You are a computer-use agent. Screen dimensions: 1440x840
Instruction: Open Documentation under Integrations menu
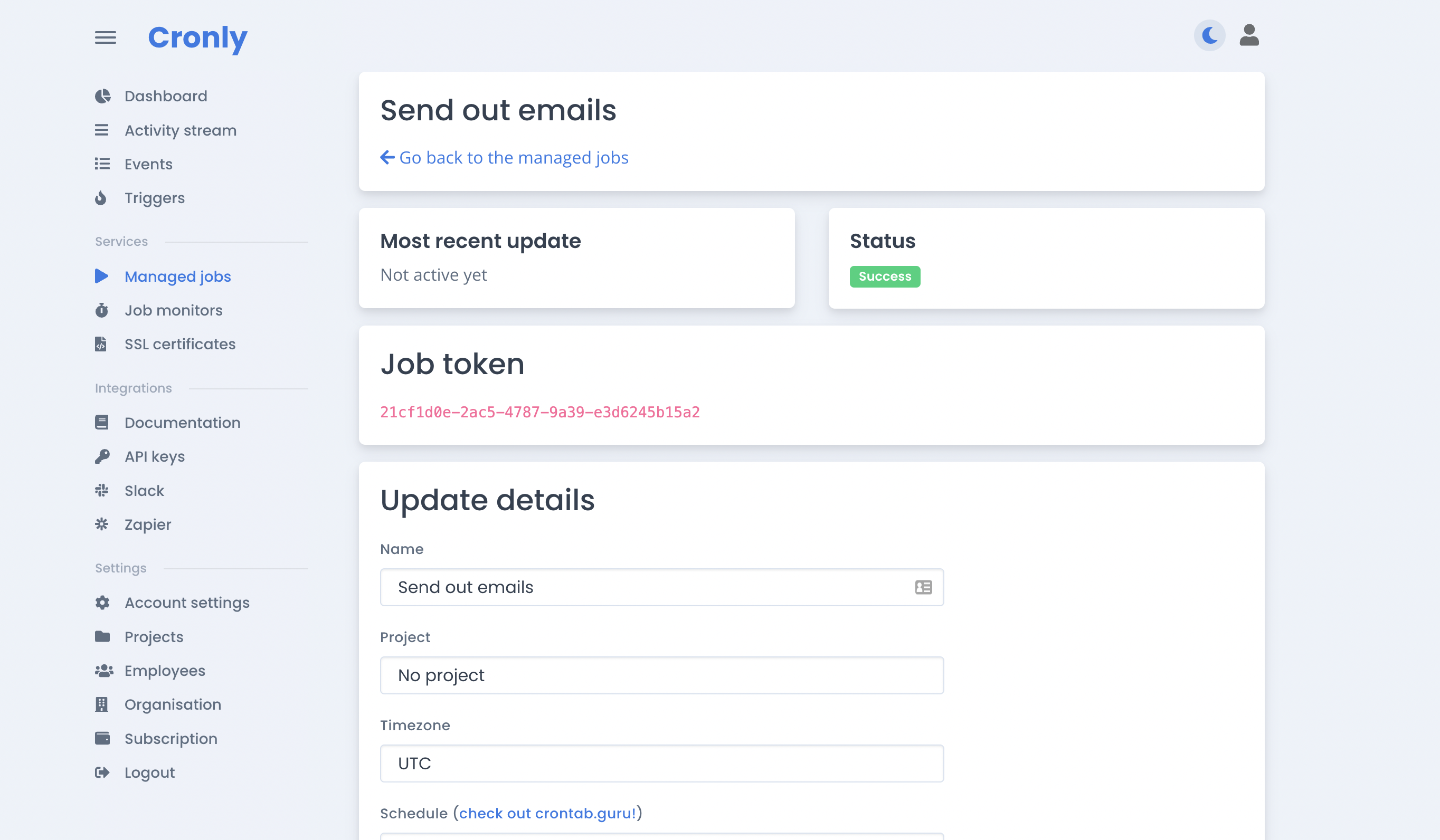183,422
